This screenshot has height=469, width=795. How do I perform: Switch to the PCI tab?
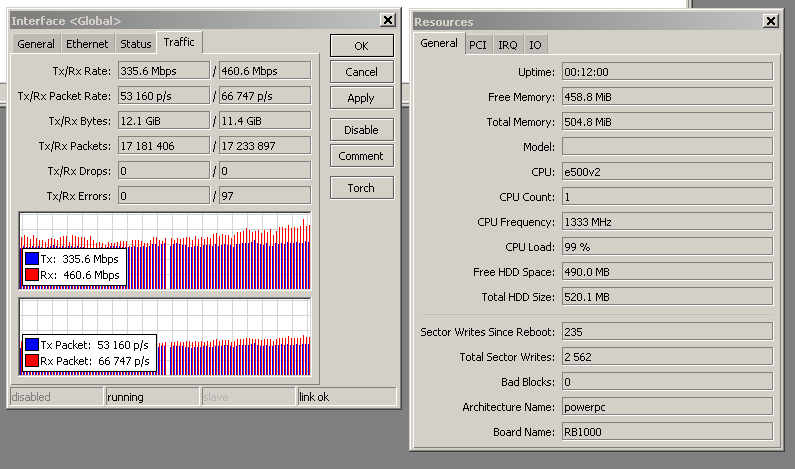[478, 45]
